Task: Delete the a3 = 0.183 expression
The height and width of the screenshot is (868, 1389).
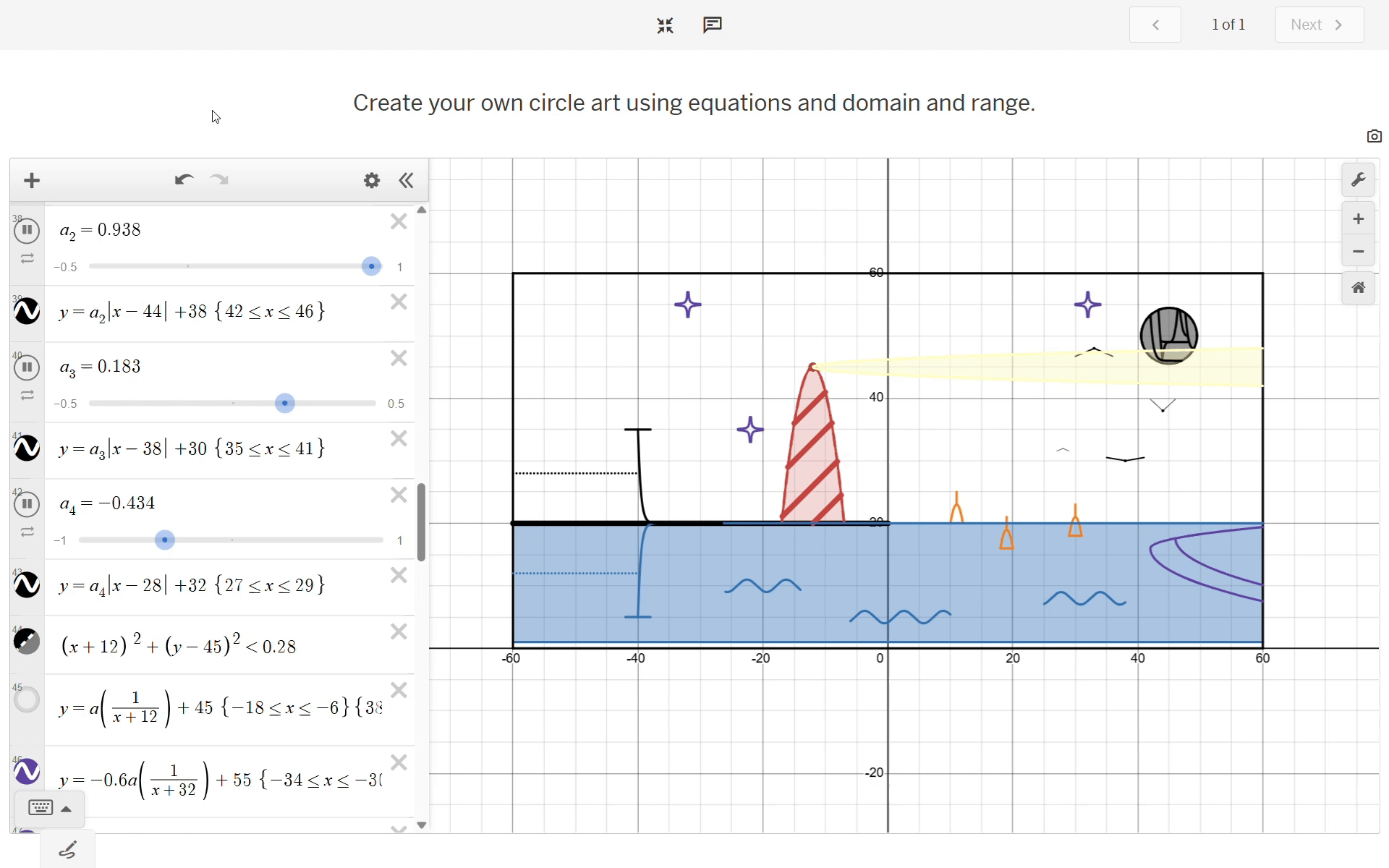Action: [399, 359]
